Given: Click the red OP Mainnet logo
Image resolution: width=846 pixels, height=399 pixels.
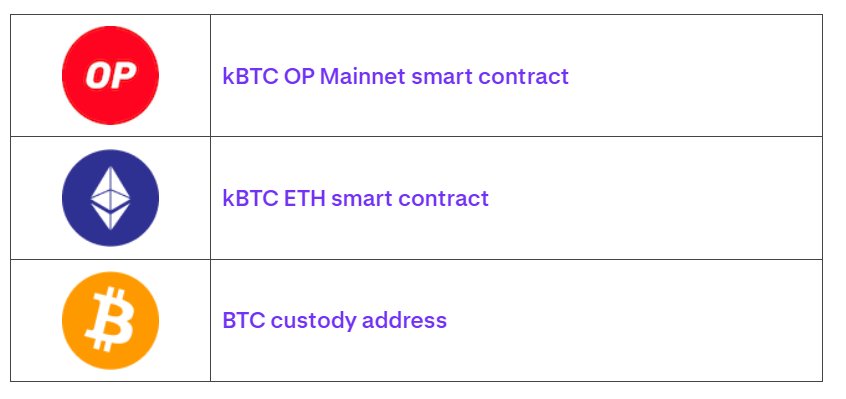Looking at the screenshot, I should 111,75.
